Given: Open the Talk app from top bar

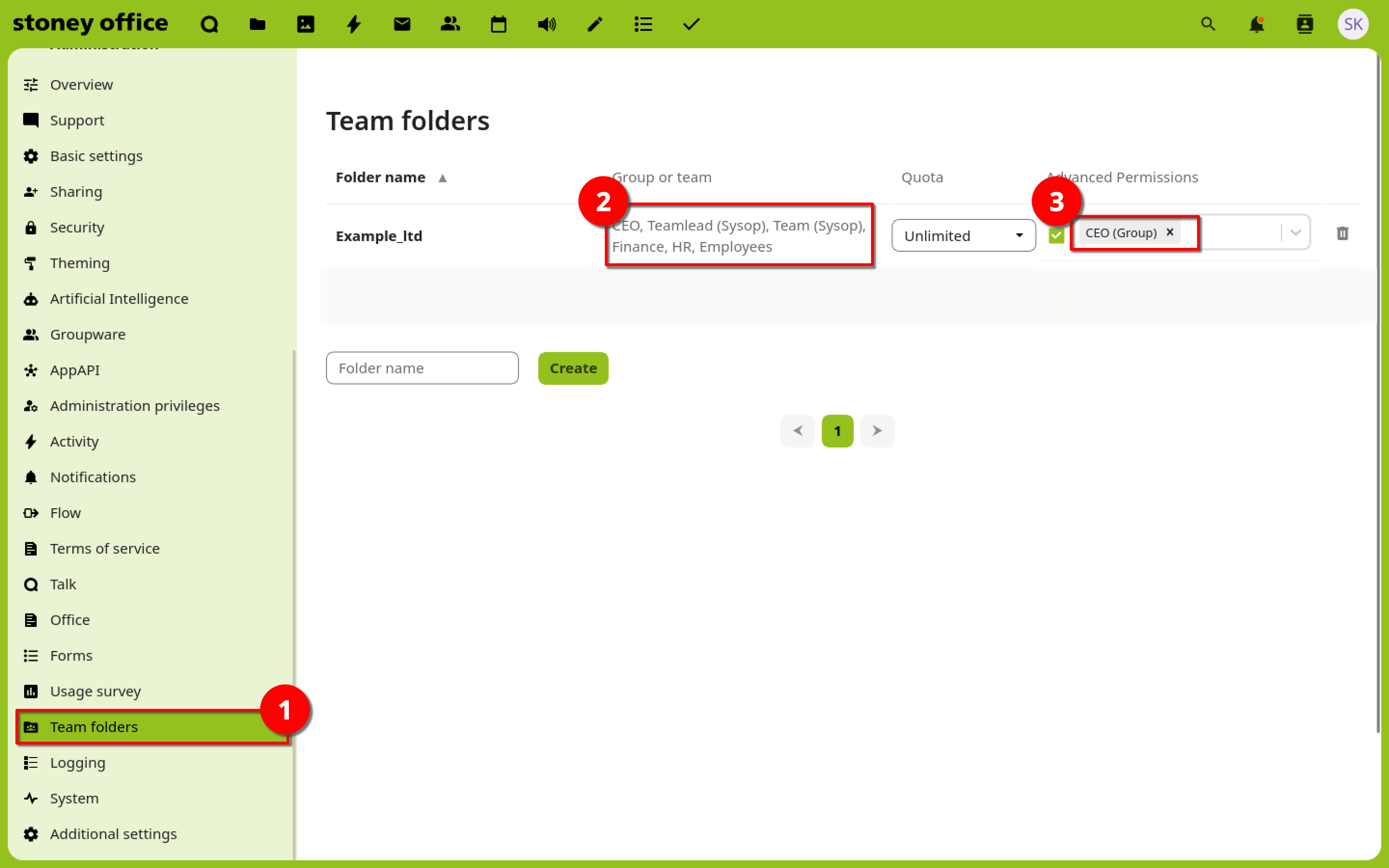Looking at the screenshot, I should [209, 24].
